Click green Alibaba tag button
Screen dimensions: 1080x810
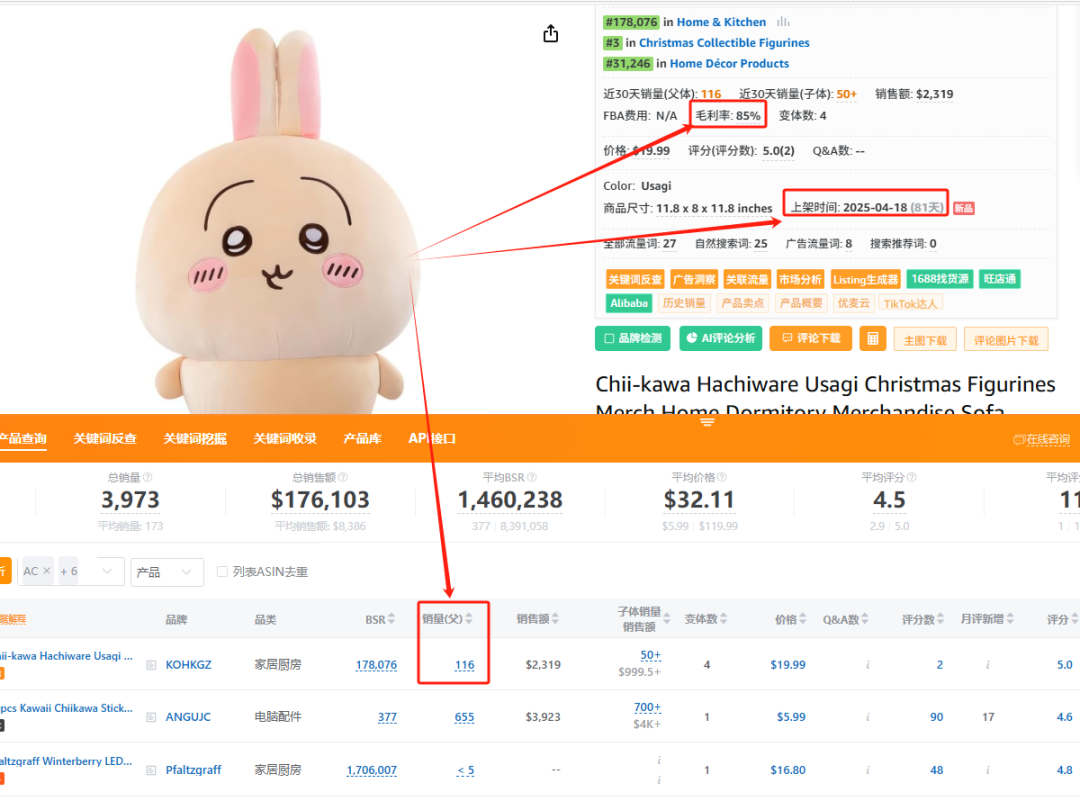[x=629, y=303]
